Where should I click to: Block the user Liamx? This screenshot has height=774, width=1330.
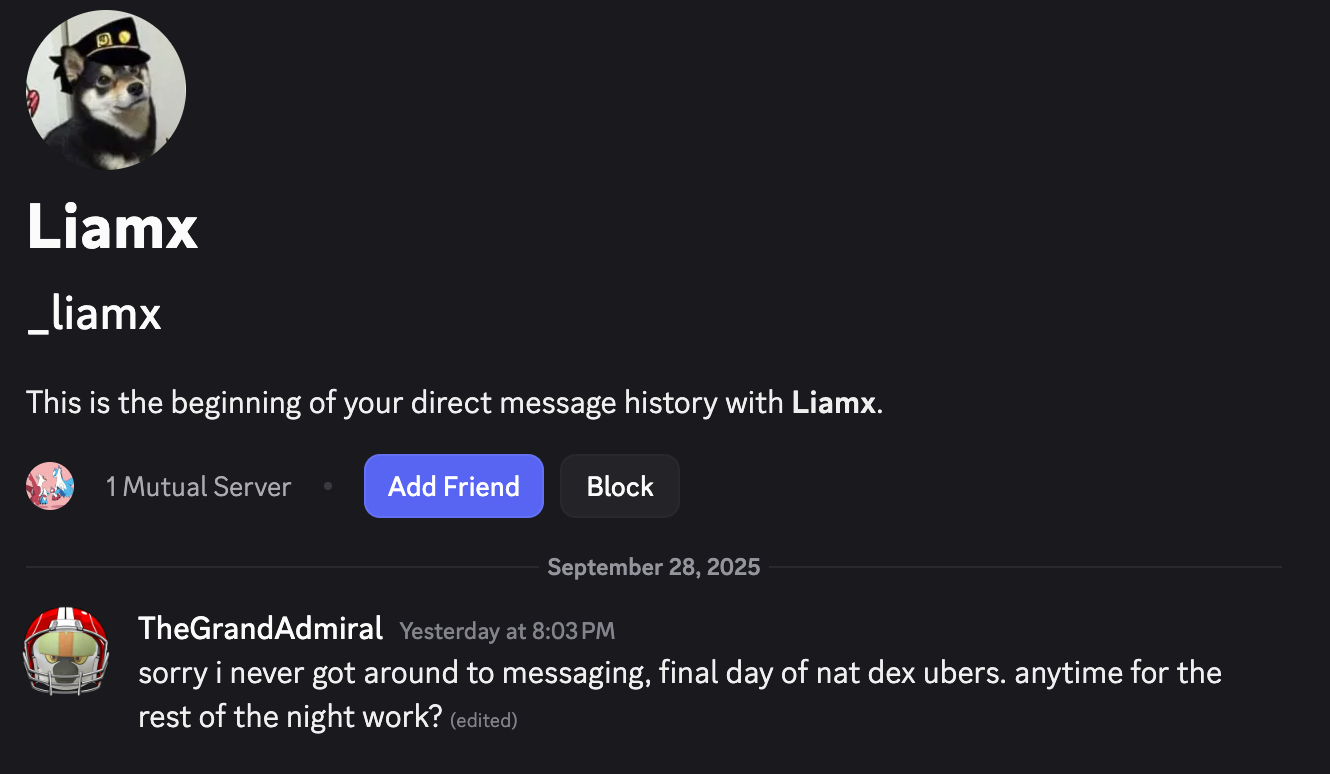point(619,486)
